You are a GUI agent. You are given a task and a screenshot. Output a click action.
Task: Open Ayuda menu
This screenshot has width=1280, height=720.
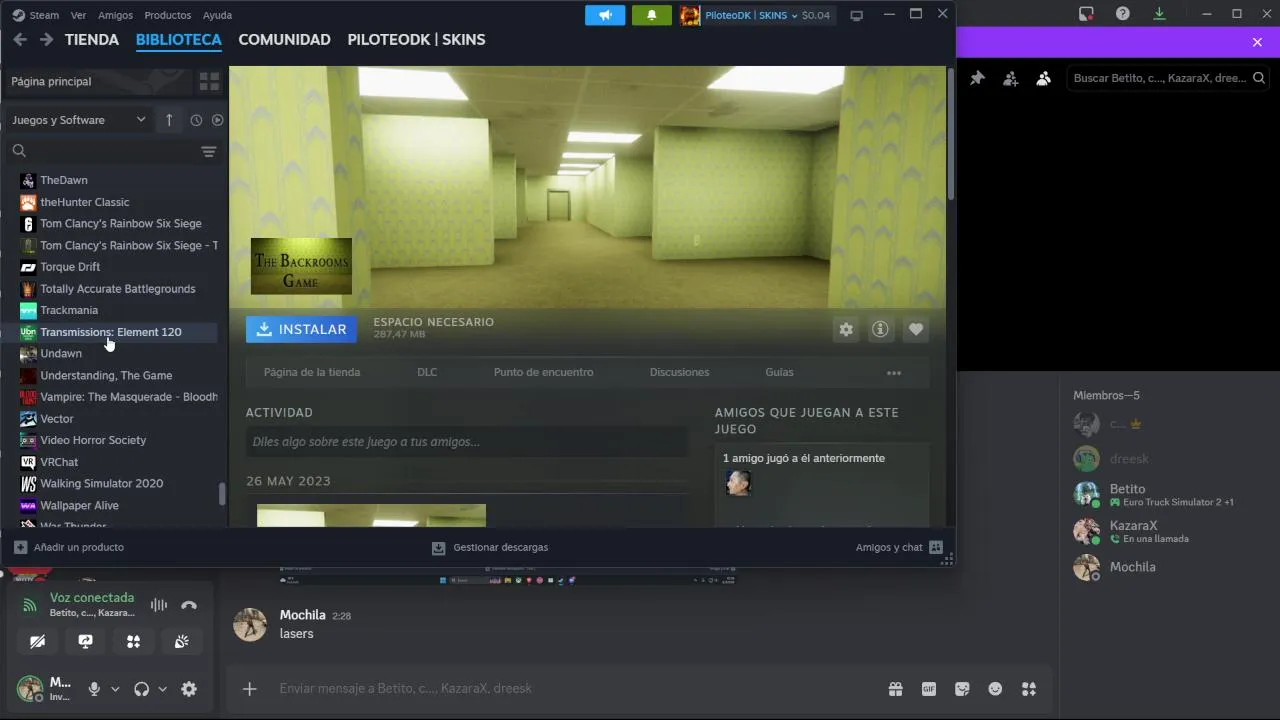217,15
